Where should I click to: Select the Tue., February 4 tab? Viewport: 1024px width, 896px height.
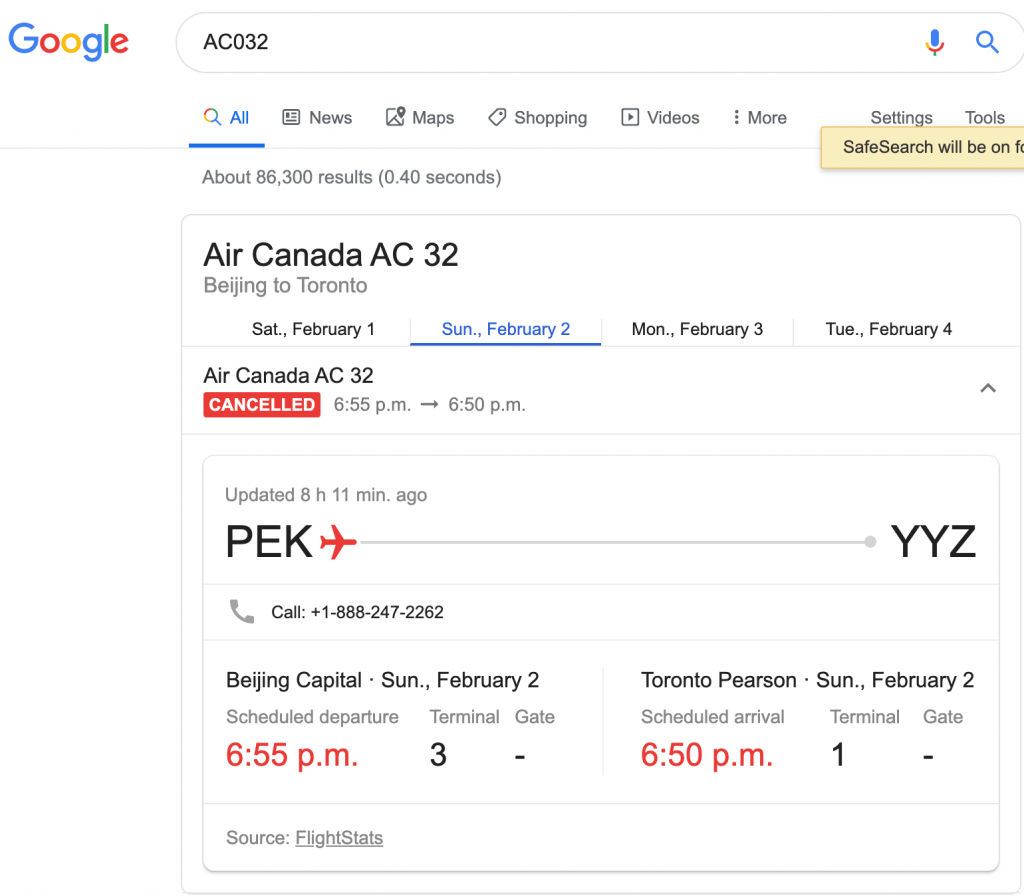click(888, 329)
